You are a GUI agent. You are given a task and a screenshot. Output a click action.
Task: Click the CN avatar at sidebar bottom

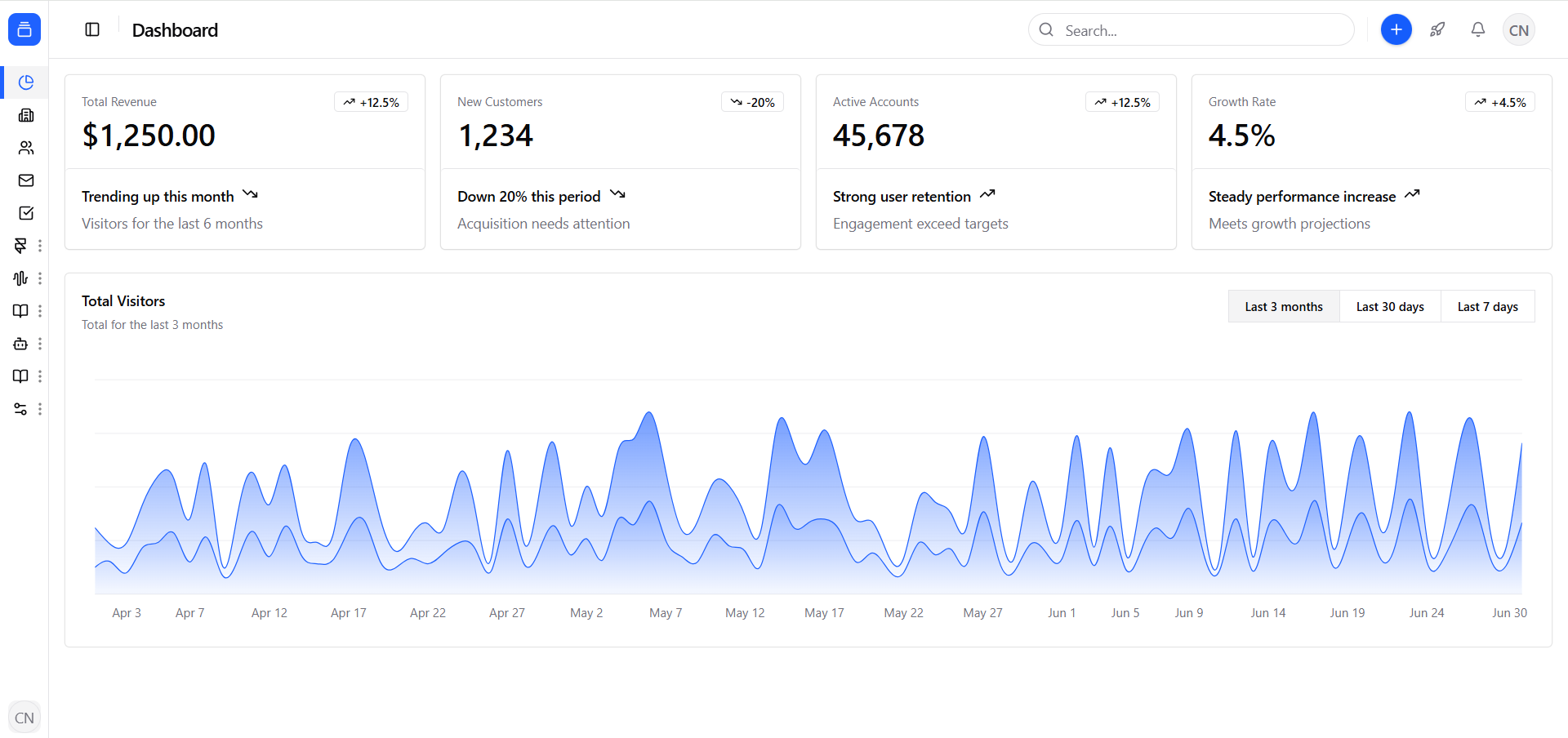(24, 718)
